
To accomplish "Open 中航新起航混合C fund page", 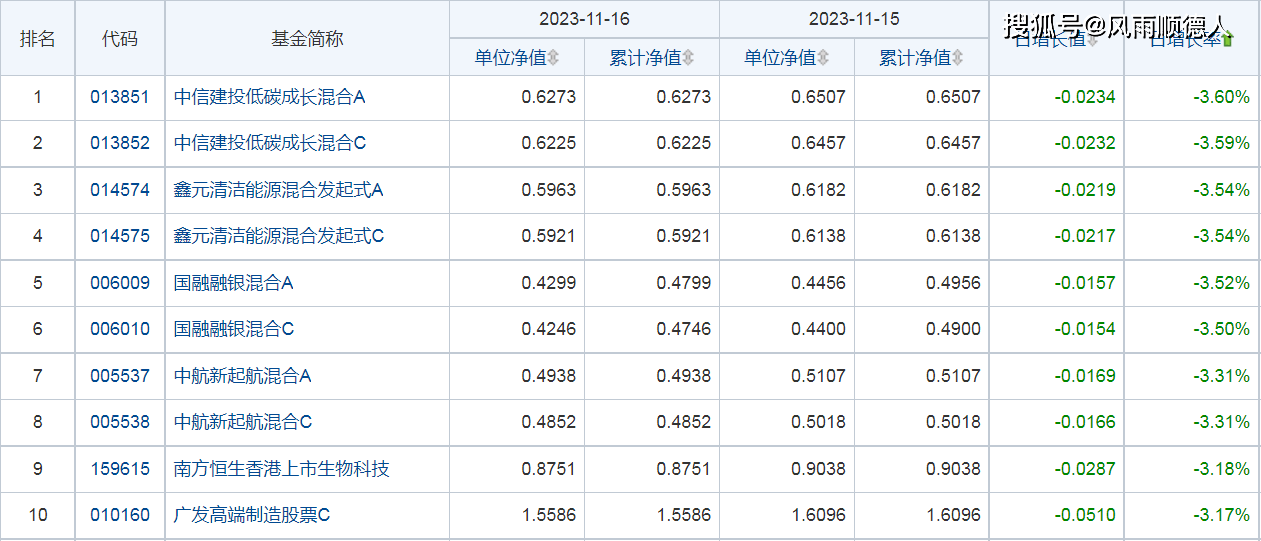I will [243, 422].
